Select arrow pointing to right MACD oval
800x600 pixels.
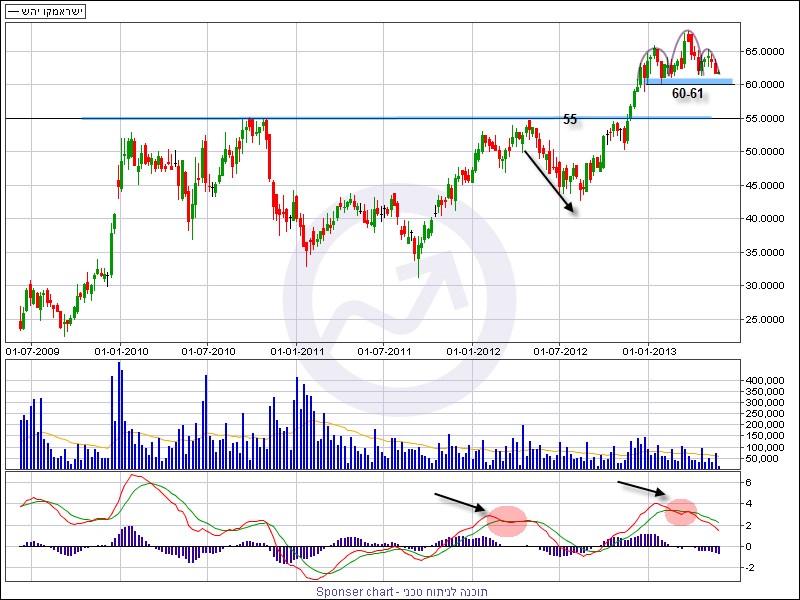(641, 487)
